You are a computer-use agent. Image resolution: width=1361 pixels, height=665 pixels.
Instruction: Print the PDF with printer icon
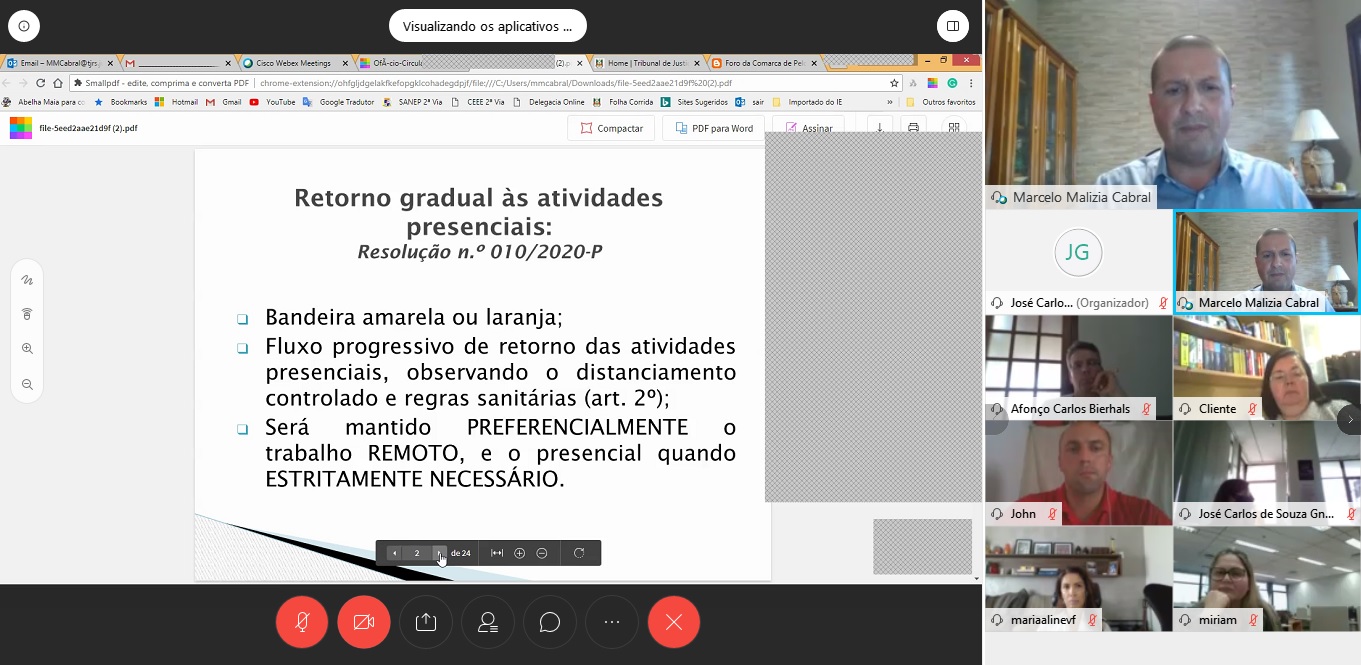912,128
